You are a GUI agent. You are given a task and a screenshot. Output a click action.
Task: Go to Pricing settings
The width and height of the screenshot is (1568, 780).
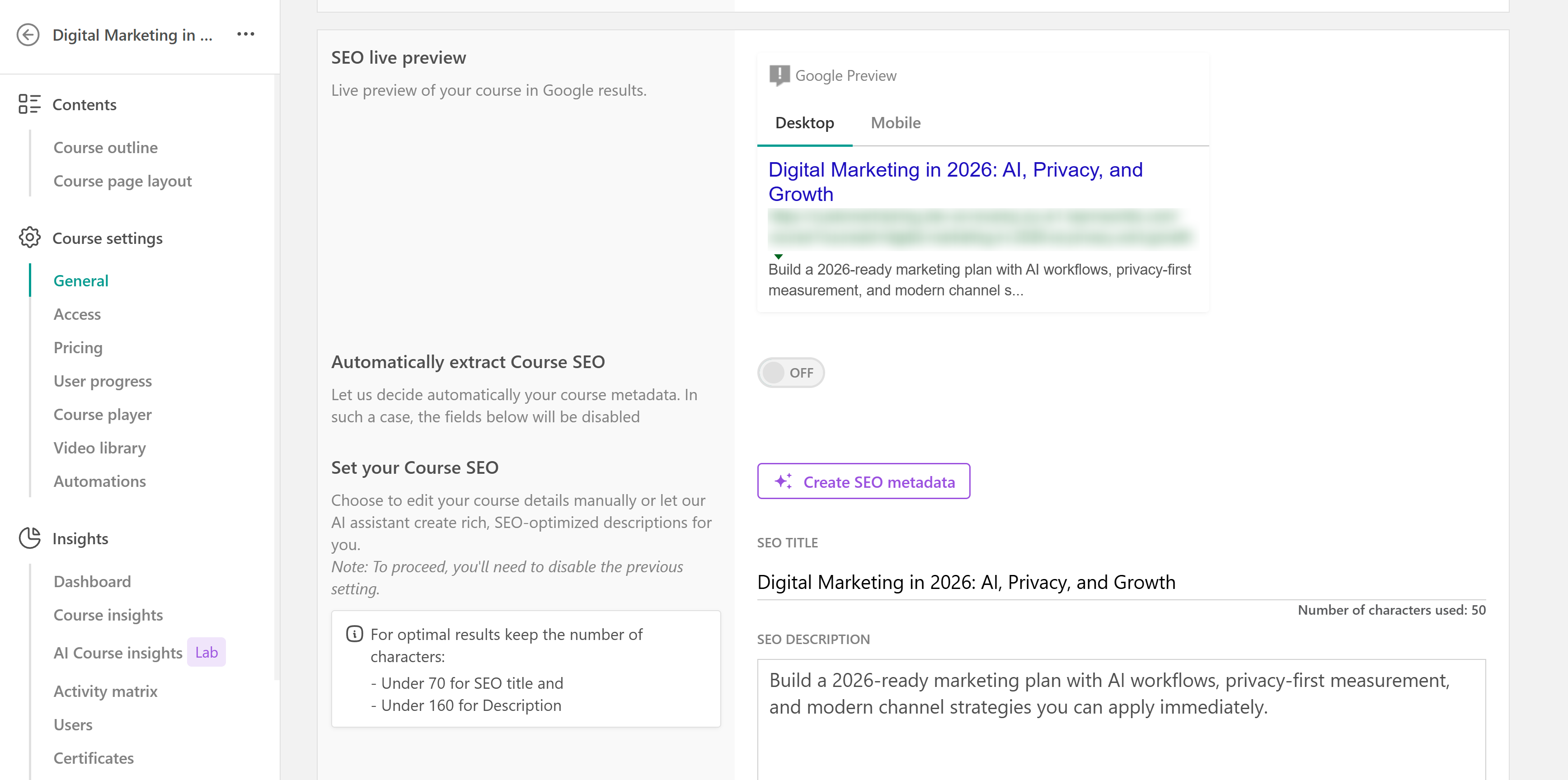78,347
